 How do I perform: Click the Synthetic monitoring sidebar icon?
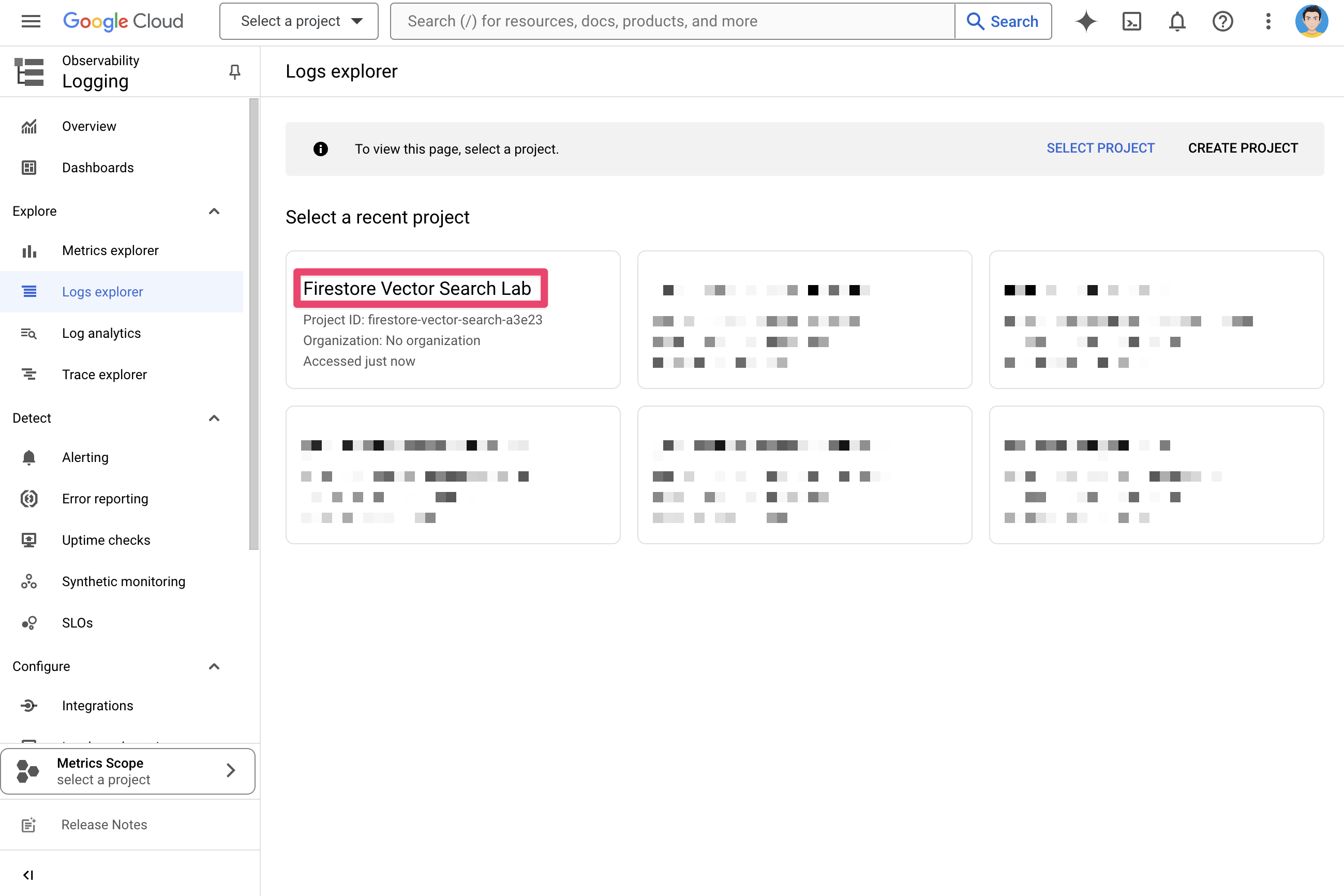pyautogui.click(x=28, y=581)
